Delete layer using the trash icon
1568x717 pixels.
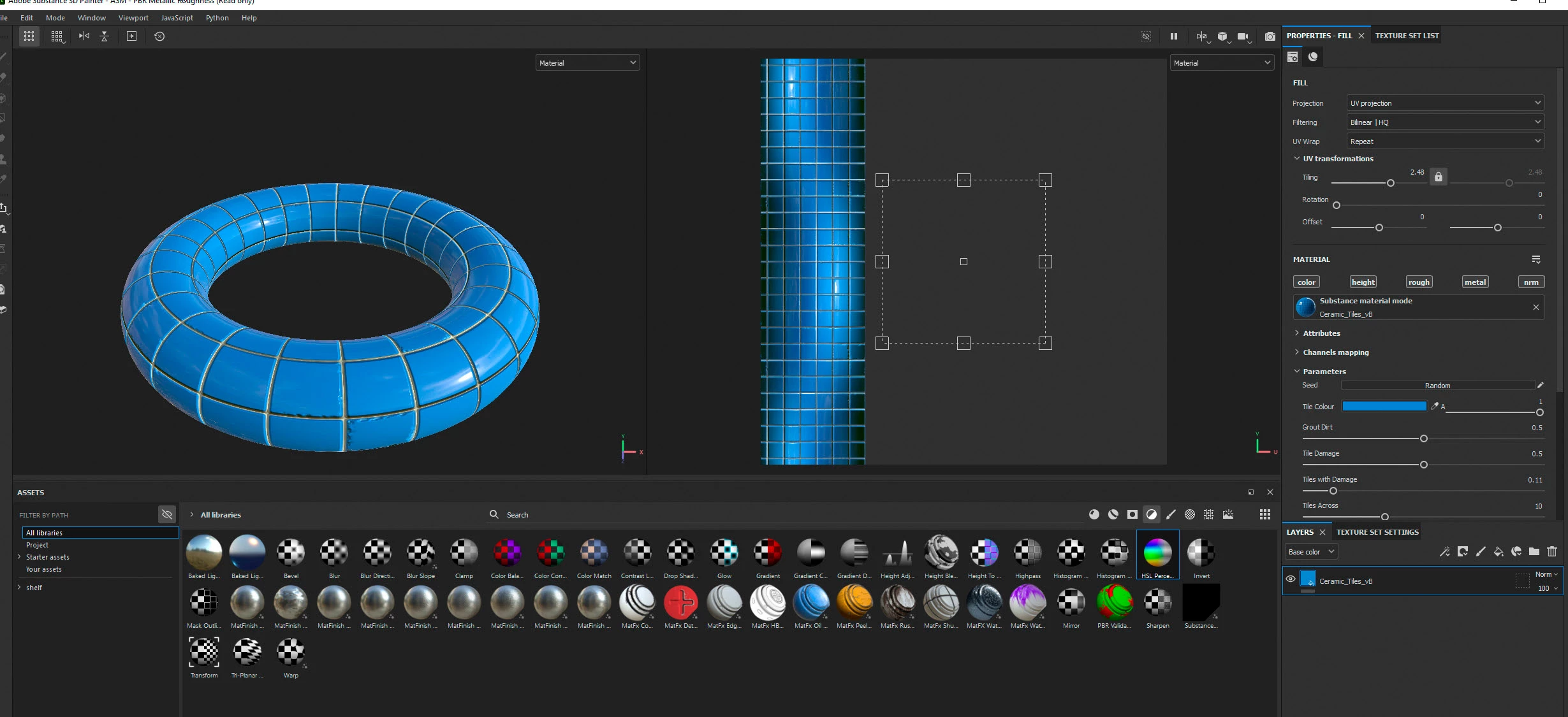pos(1552,552)
